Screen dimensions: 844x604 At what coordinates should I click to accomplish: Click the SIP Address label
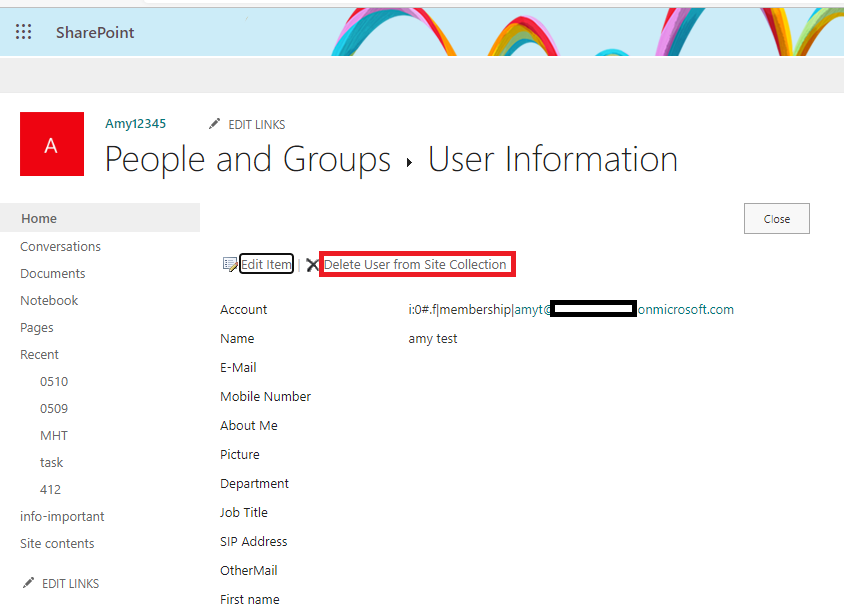(x=254, y=542)
